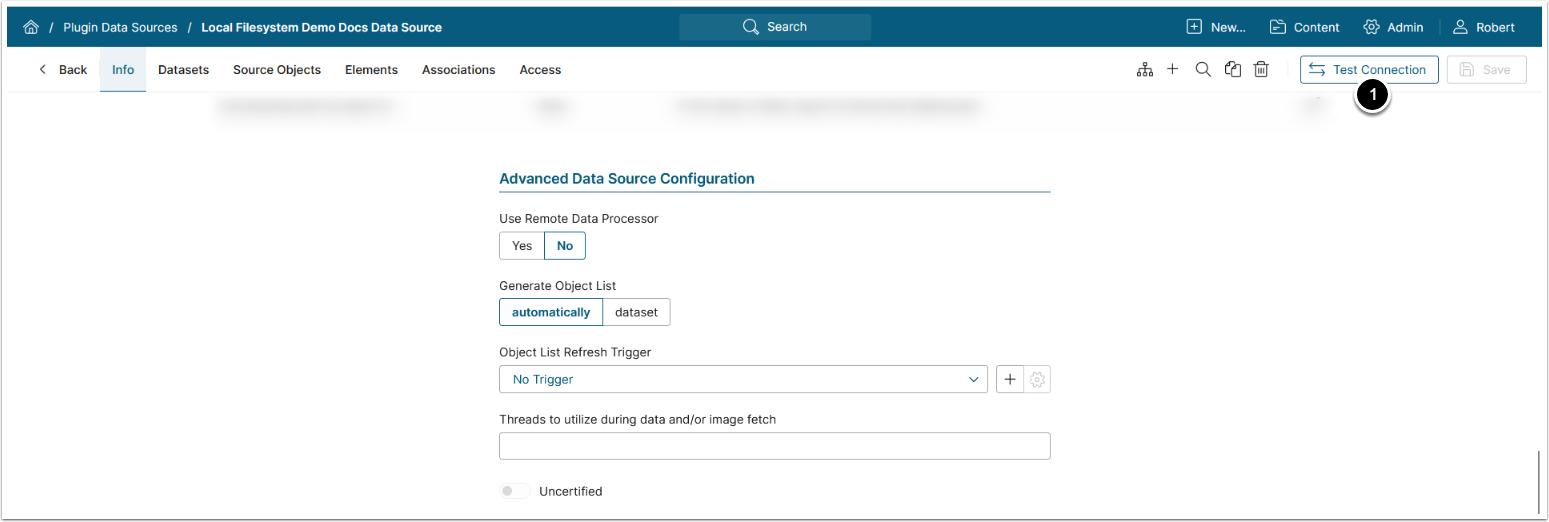Click the plus icon in the toolbar

click(1173, 70)
